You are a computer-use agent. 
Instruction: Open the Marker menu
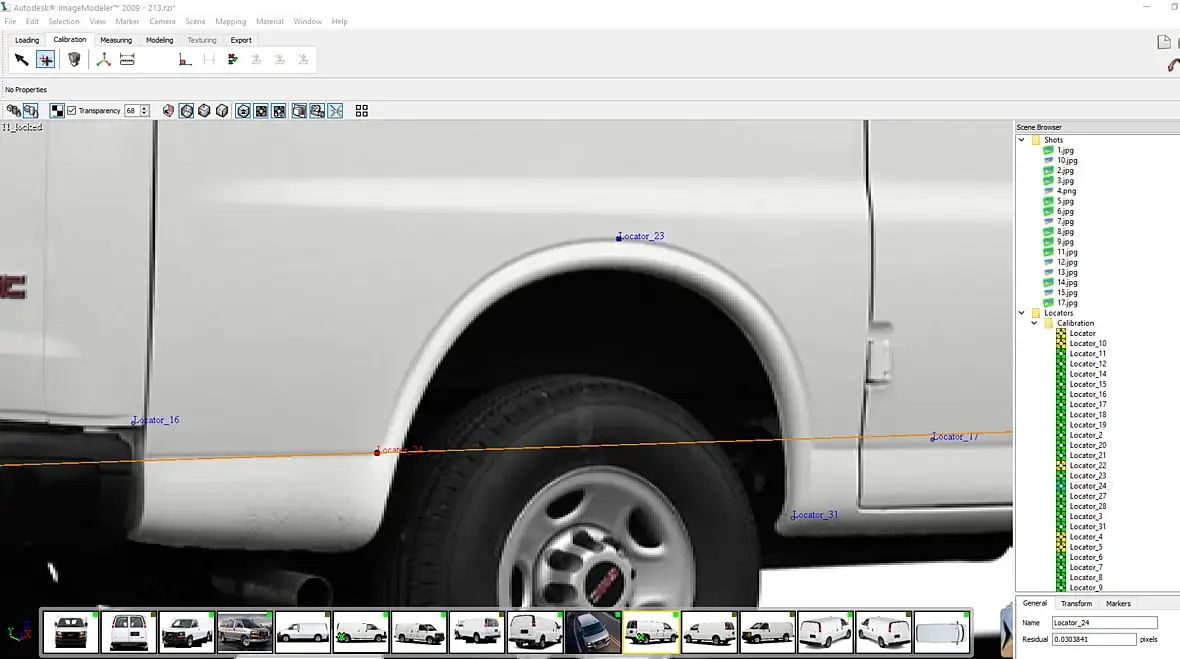[127, 21]
